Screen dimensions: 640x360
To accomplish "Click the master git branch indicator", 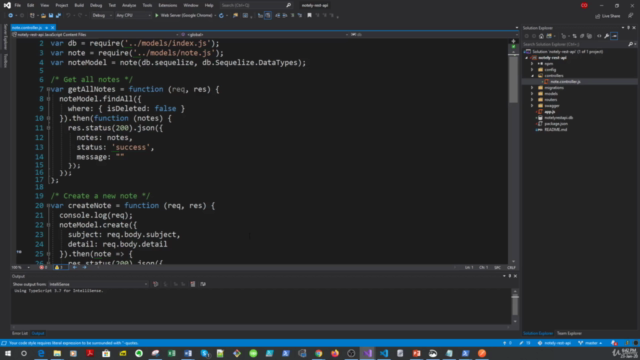I will [x=590, y=343].
